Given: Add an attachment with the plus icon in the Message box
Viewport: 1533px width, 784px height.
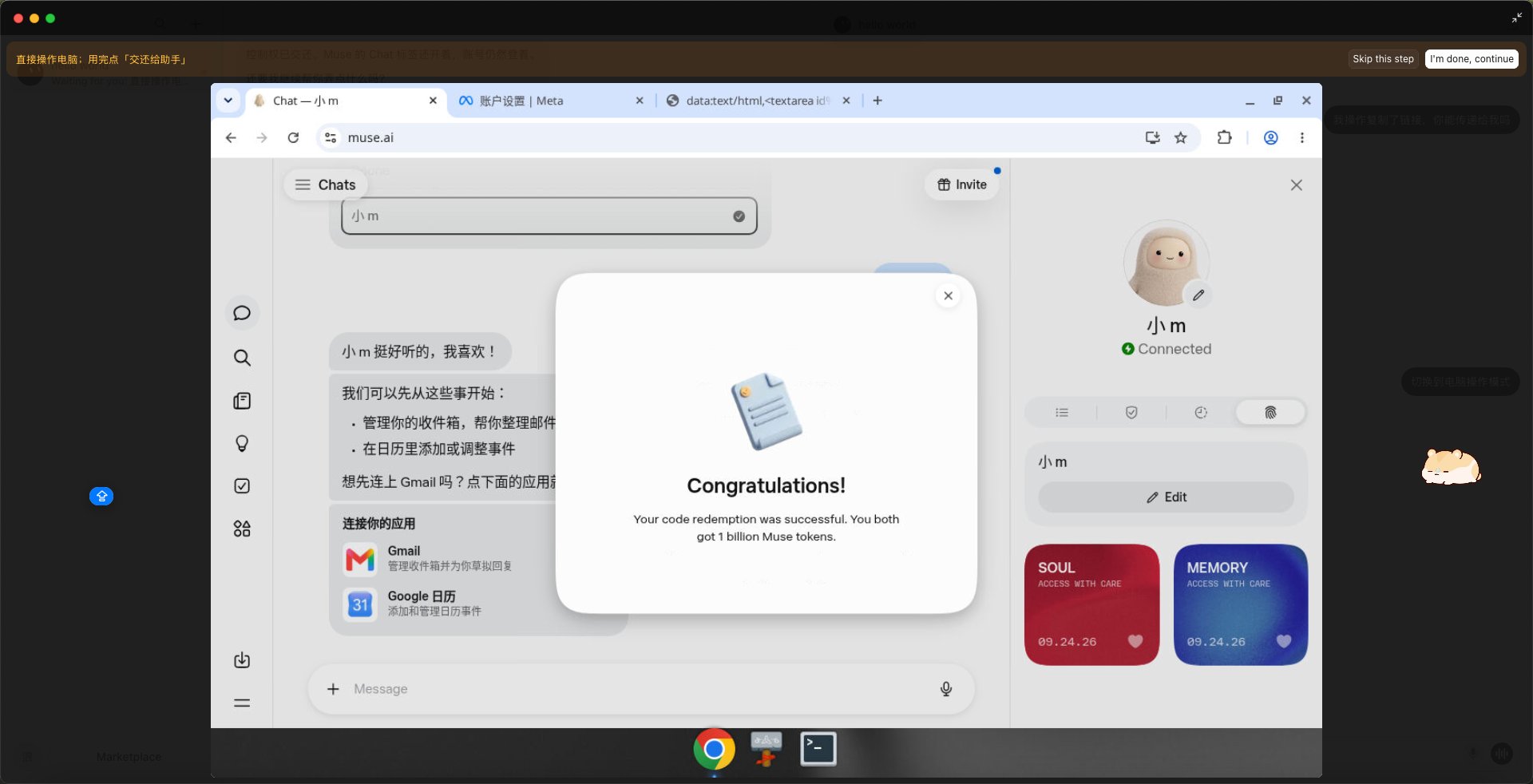Looking at the screenshot, I should click(333, 689).
